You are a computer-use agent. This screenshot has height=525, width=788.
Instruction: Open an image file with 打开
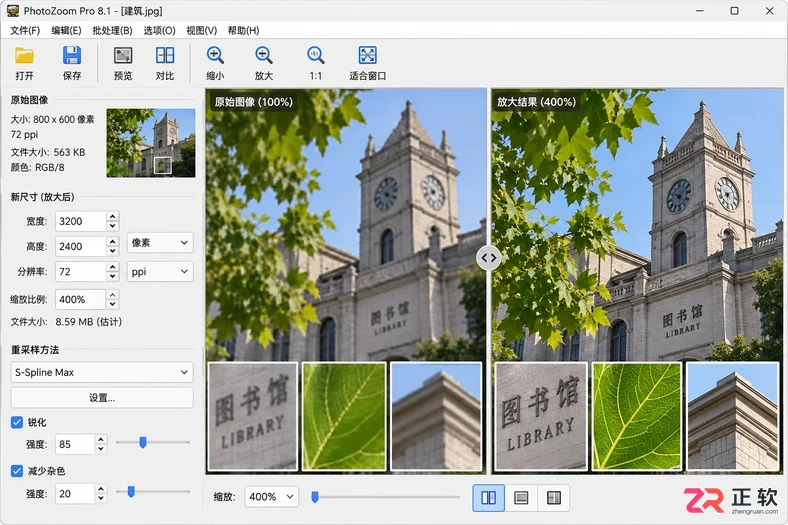(24, 63)
